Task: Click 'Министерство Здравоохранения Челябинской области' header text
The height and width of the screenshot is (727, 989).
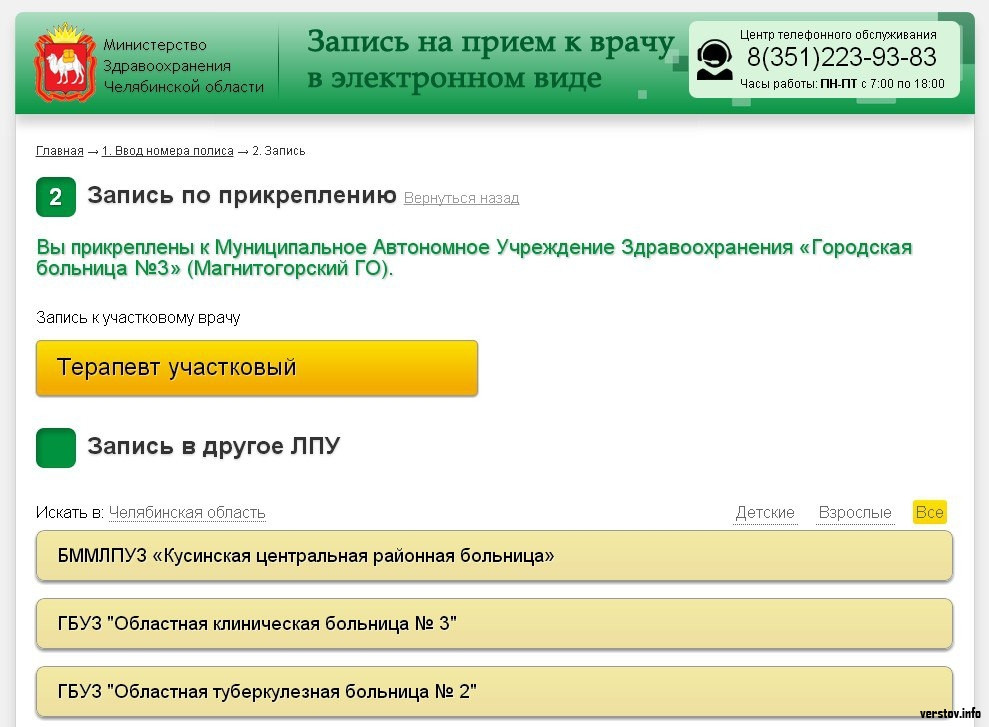Action: 184,66
